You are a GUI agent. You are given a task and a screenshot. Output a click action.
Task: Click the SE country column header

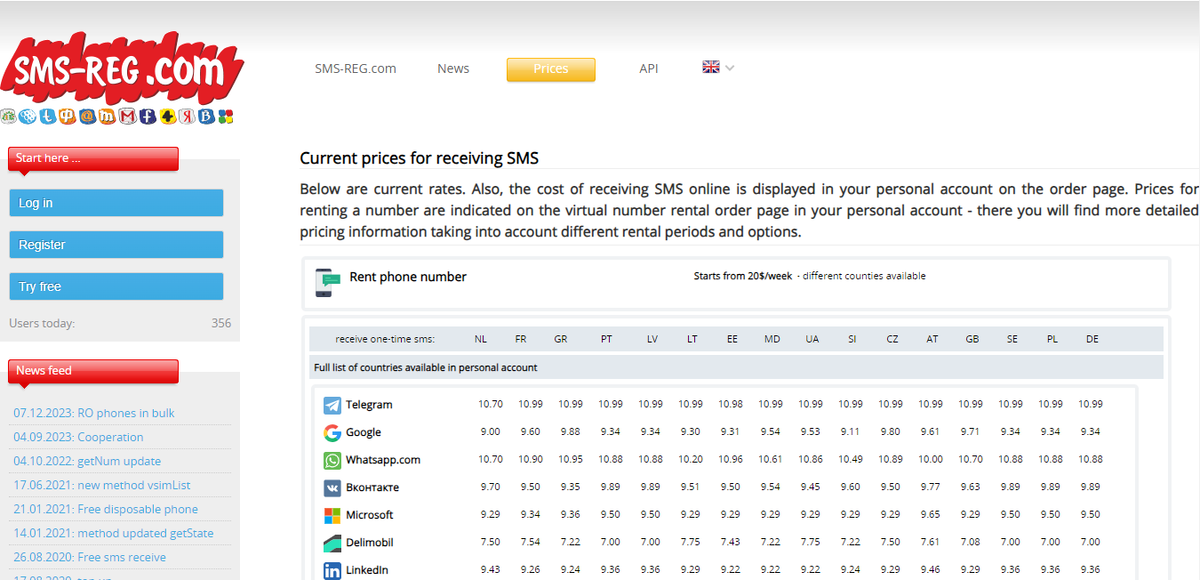click(x=1012, y=339)
